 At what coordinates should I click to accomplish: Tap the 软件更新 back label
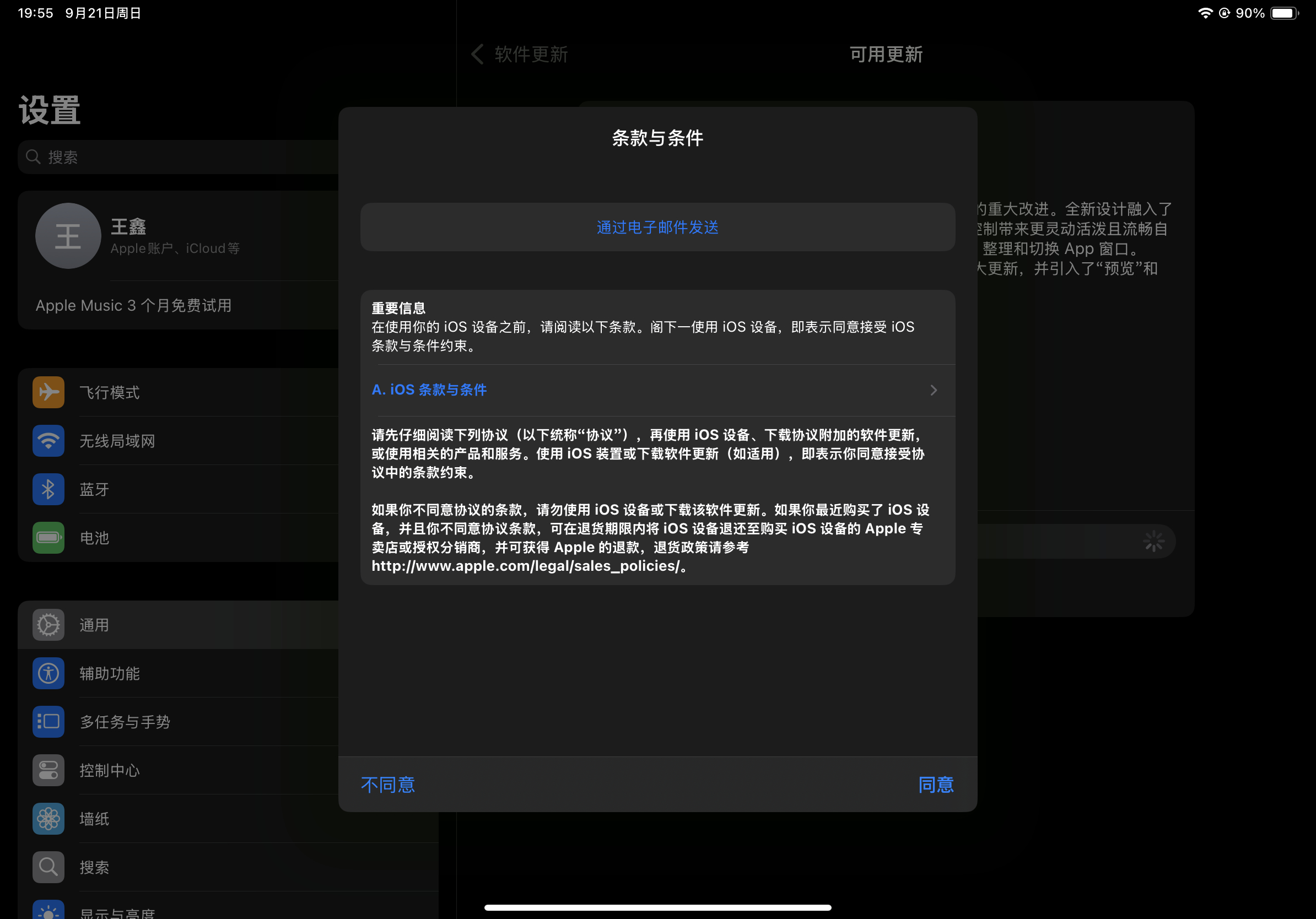click(x=531, y=55)
